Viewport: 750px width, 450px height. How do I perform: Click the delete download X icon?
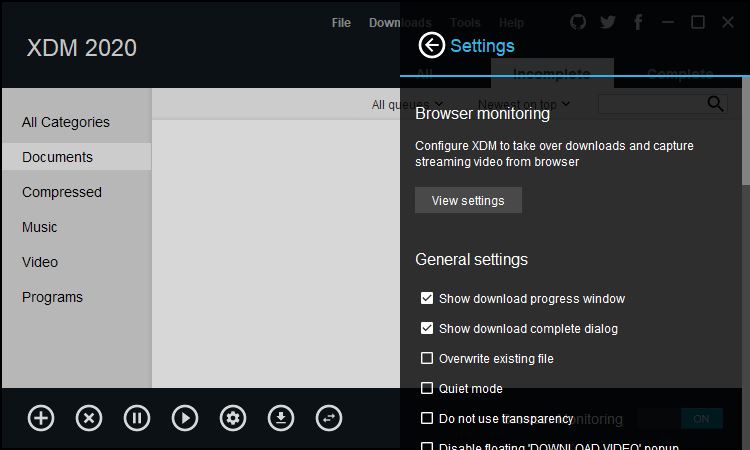coord(89,418)
